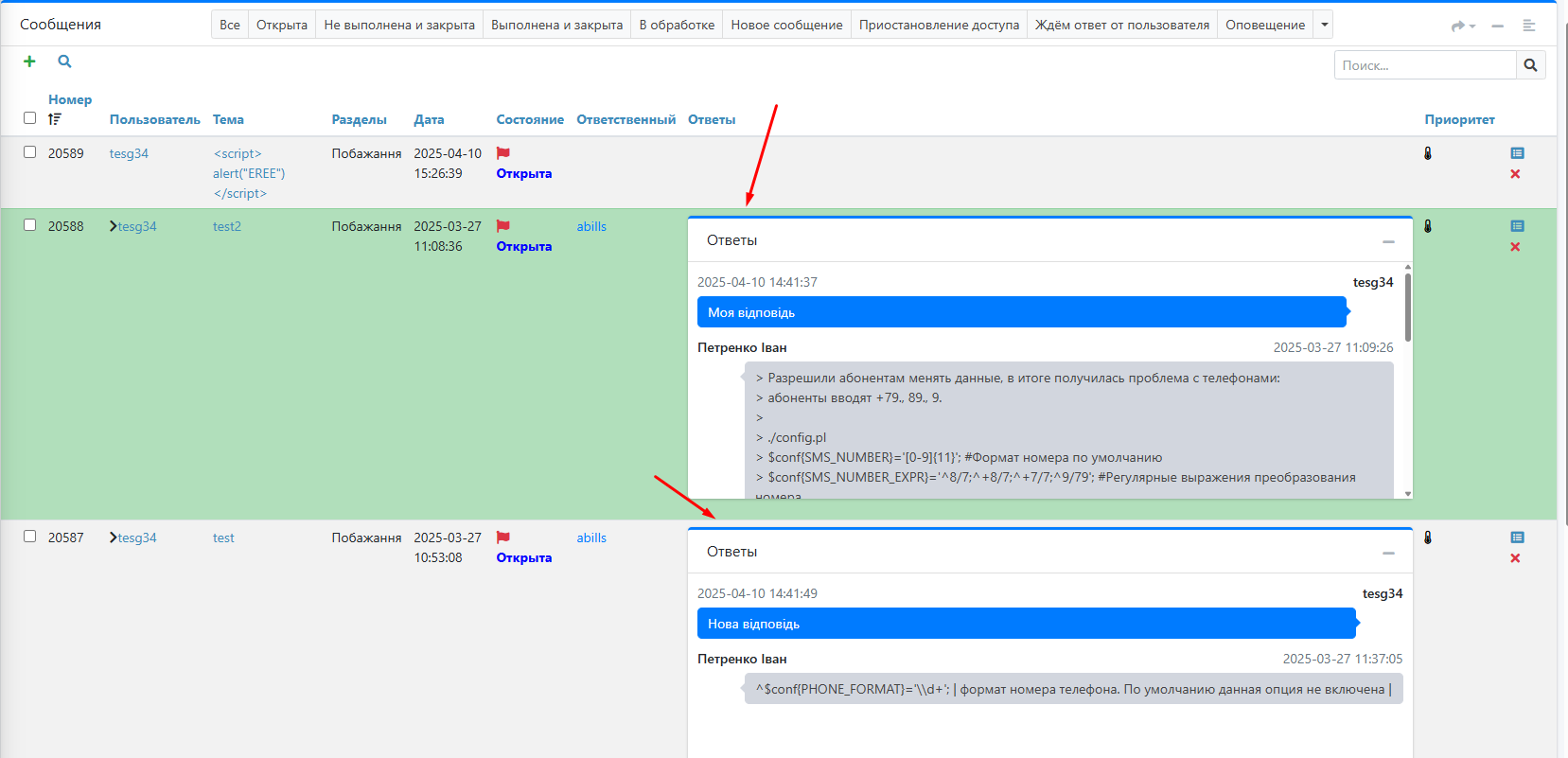Screen dimensions: 1568x758
Task: Open the list options icon in the header
Action: point(1528,26)
